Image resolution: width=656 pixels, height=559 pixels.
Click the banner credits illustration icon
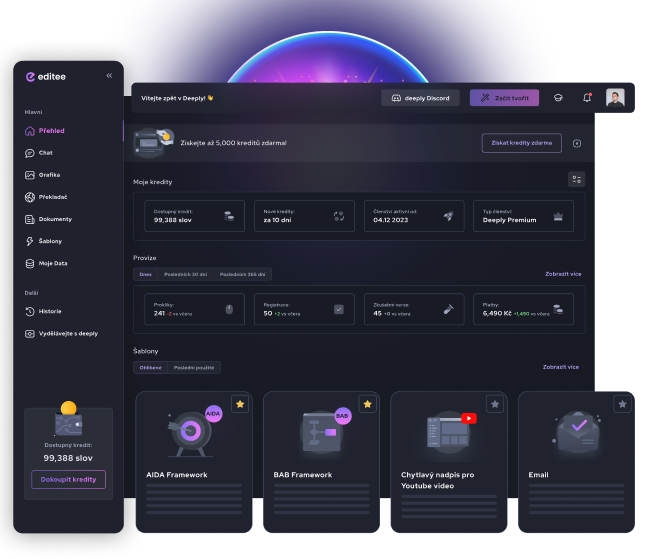pyautogui.click(x=154, y=143)
